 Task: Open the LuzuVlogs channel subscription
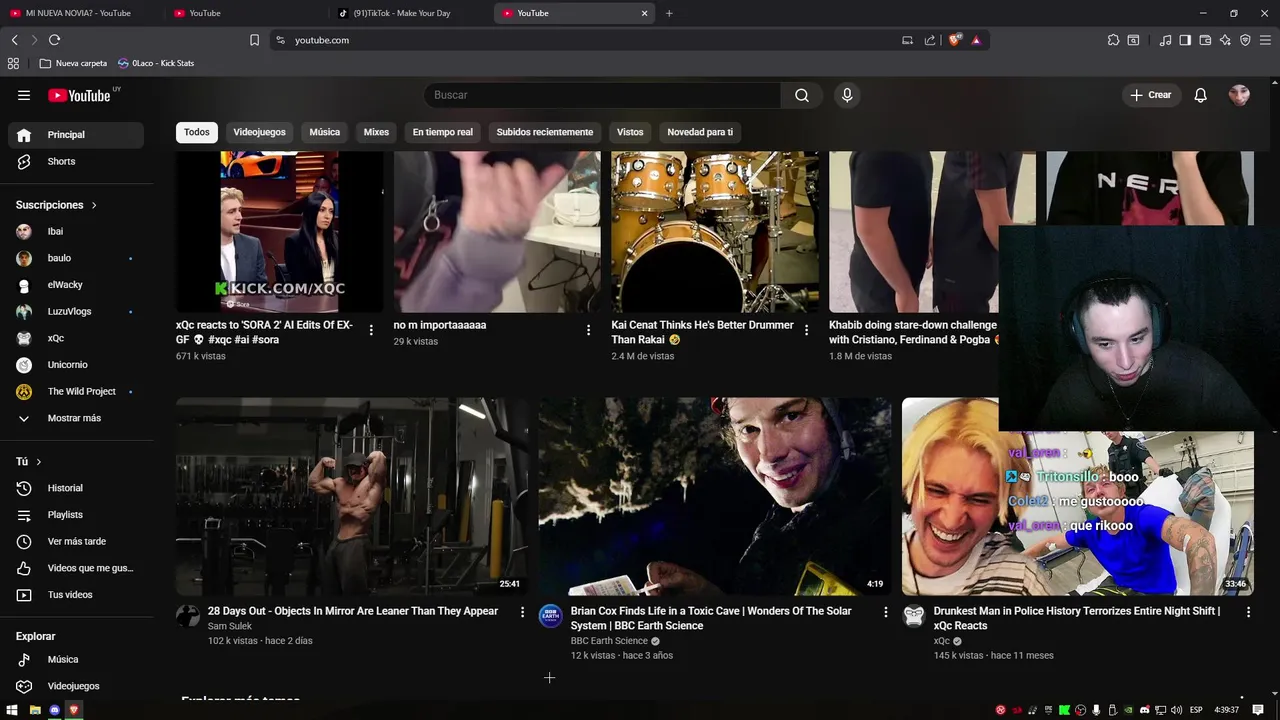coord(76,311)
